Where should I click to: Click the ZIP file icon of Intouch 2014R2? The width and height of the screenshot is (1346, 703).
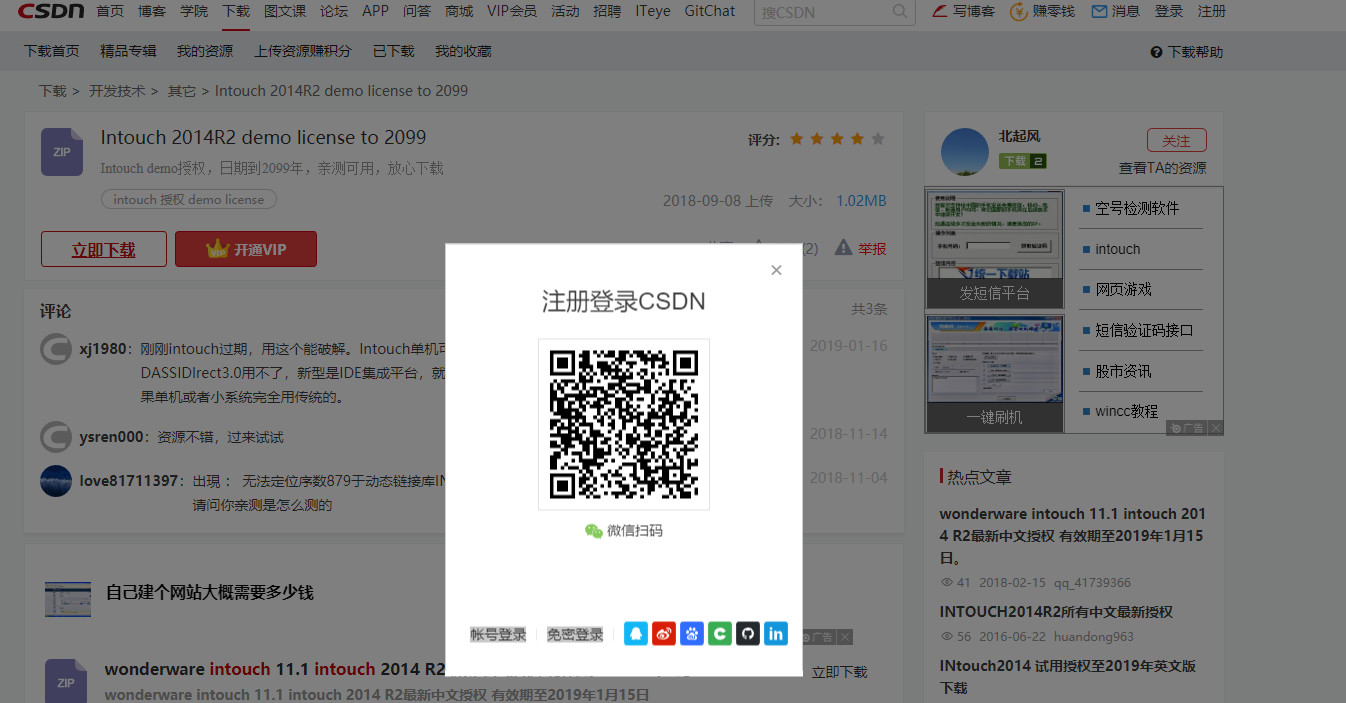pyautogui.click(x=62, y=151)
